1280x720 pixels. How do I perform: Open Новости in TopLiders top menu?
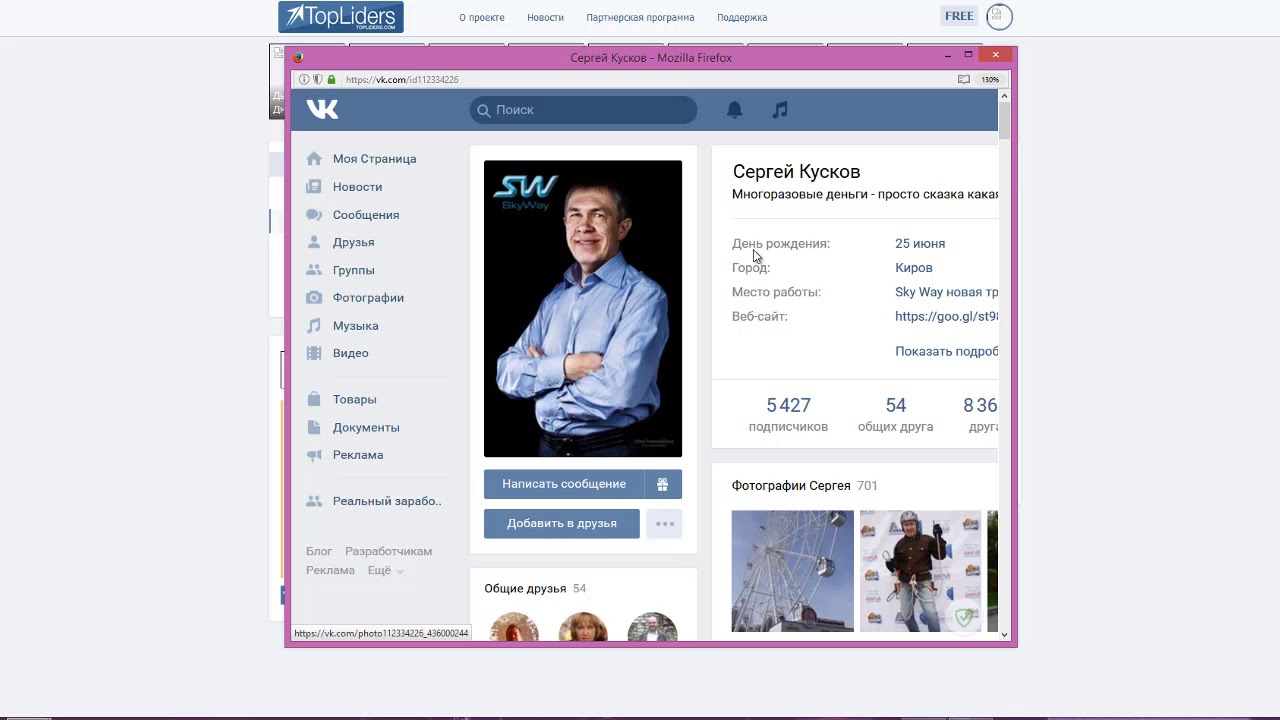click(545, 17)
